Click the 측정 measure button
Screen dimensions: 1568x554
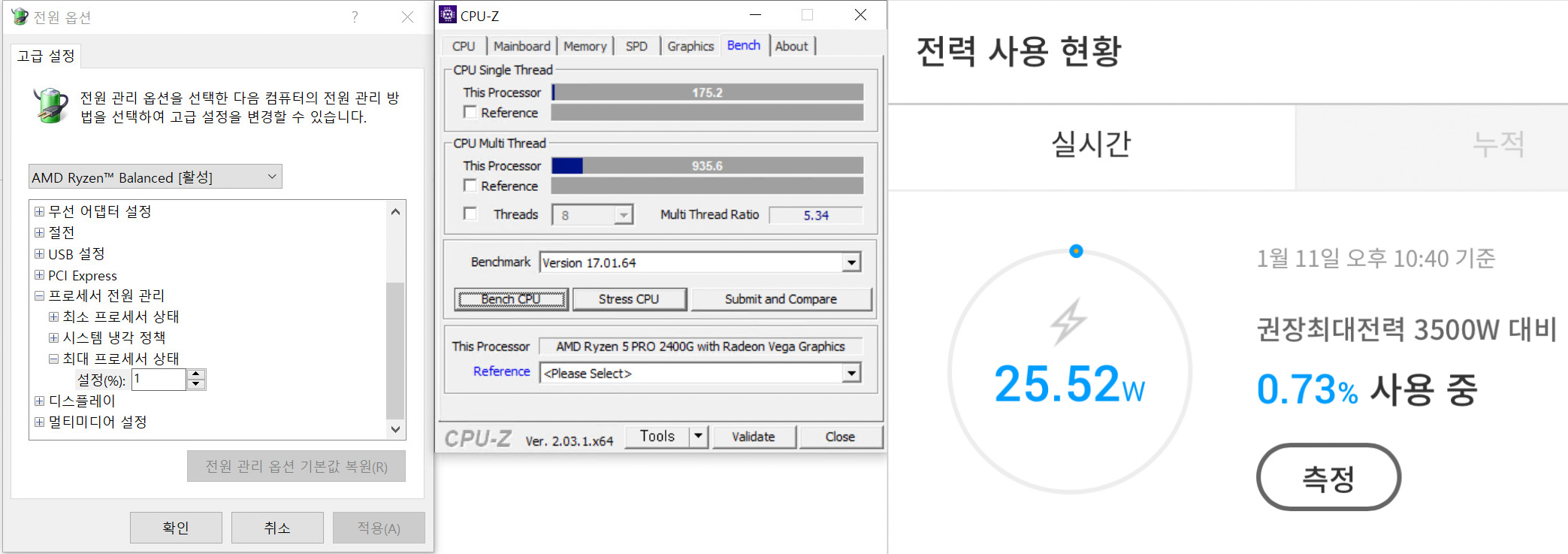[1328, 477]
